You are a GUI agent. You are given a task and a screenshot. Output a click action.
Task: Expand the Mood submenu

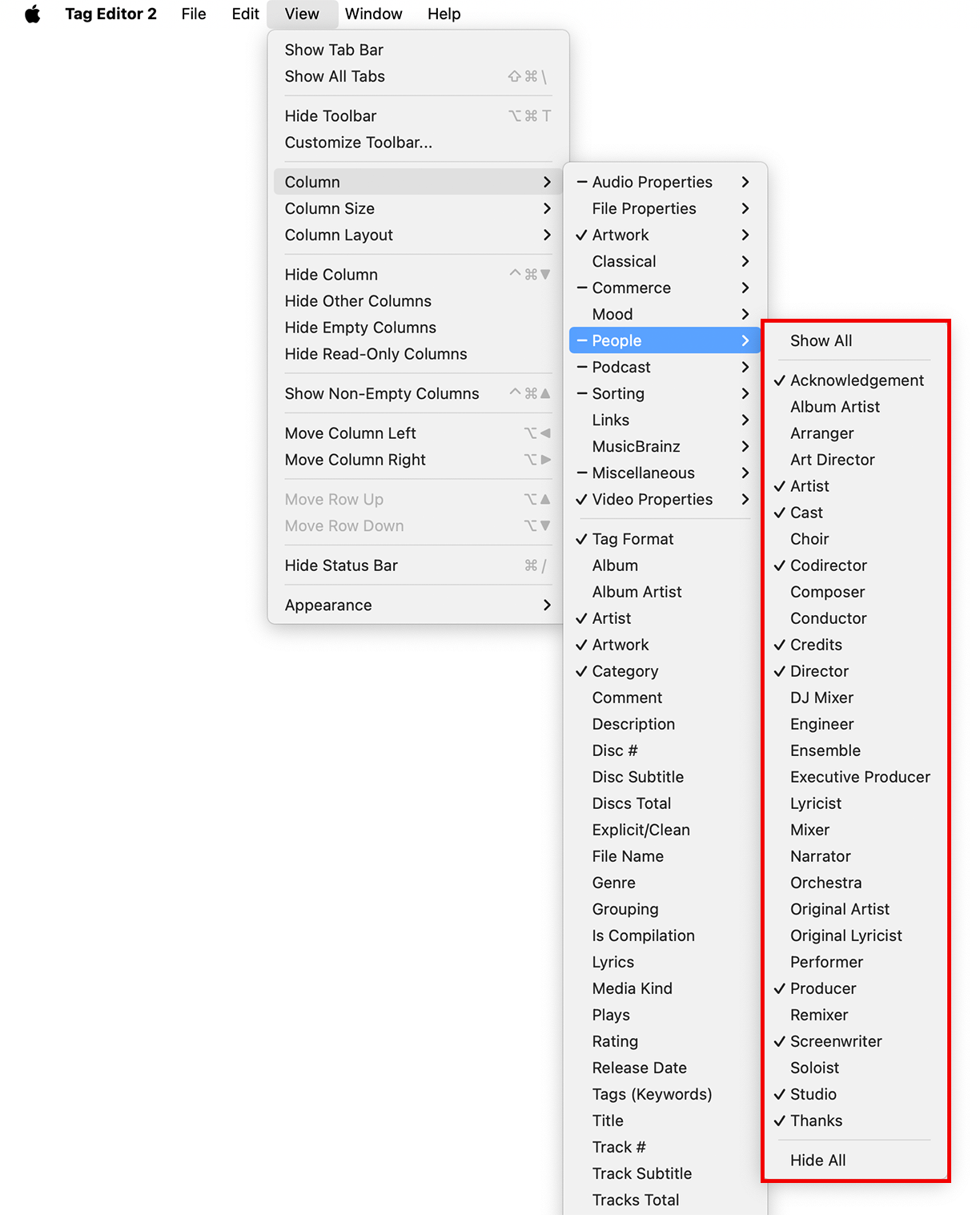[665, 314]
